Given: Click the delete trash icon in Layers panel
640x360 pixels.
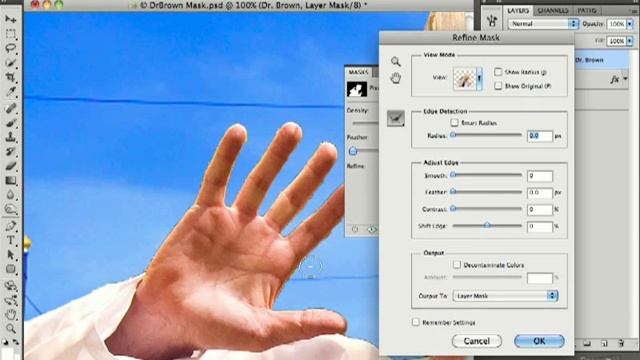Looking at the screenshot, I should point(621,343).
